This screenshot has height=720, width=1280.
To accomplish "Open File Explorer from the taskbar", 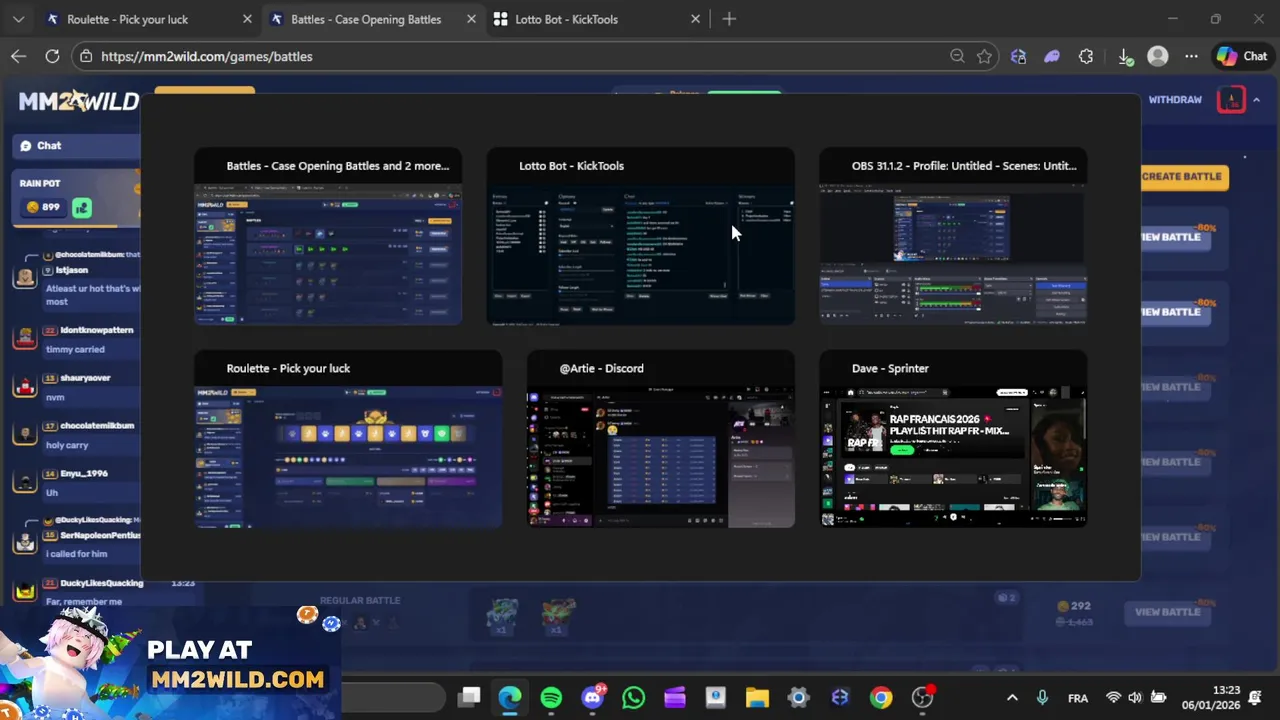I will (x=757, y=697).
